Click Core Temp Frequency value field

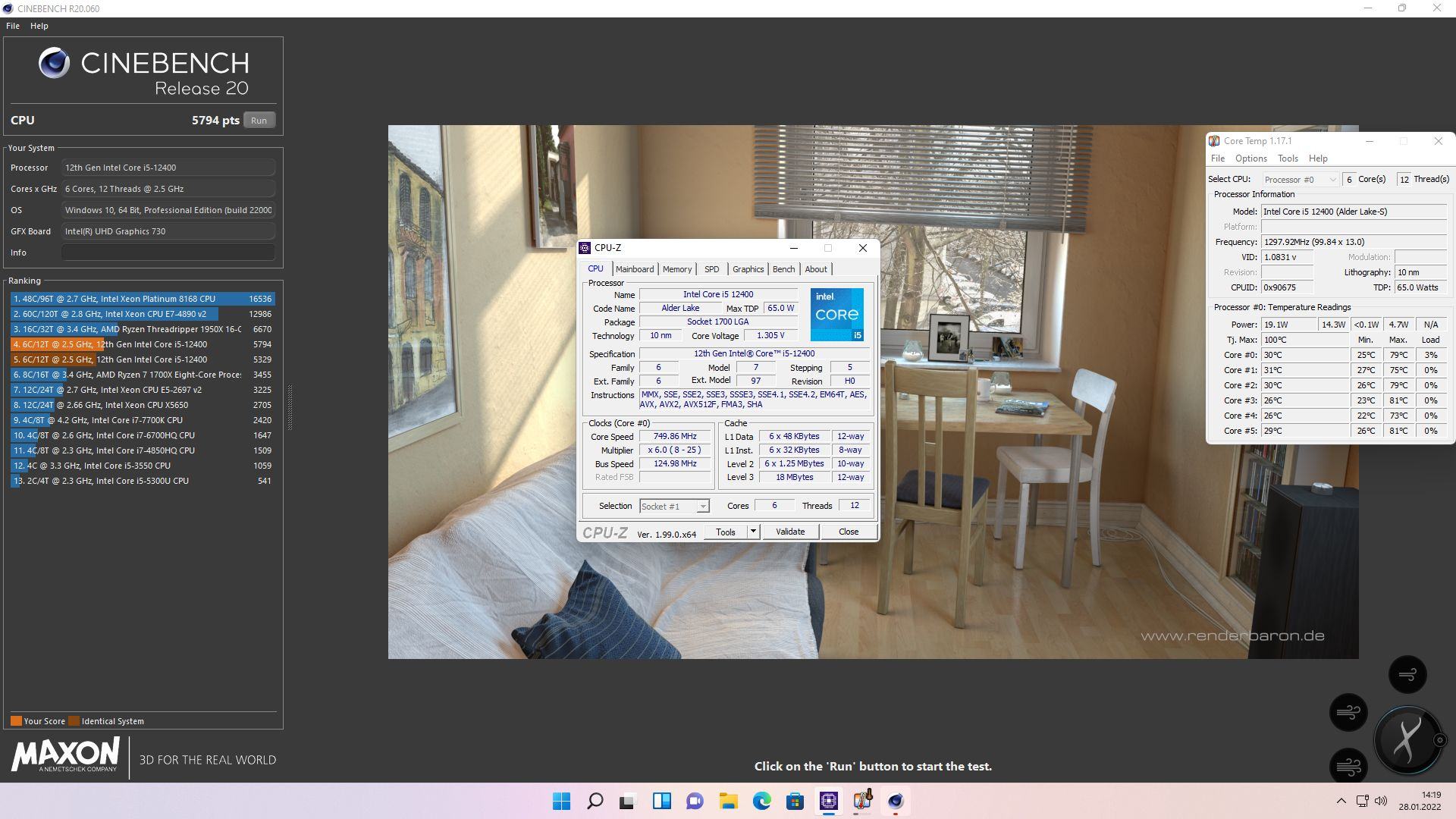click(x=1354, y=242)
